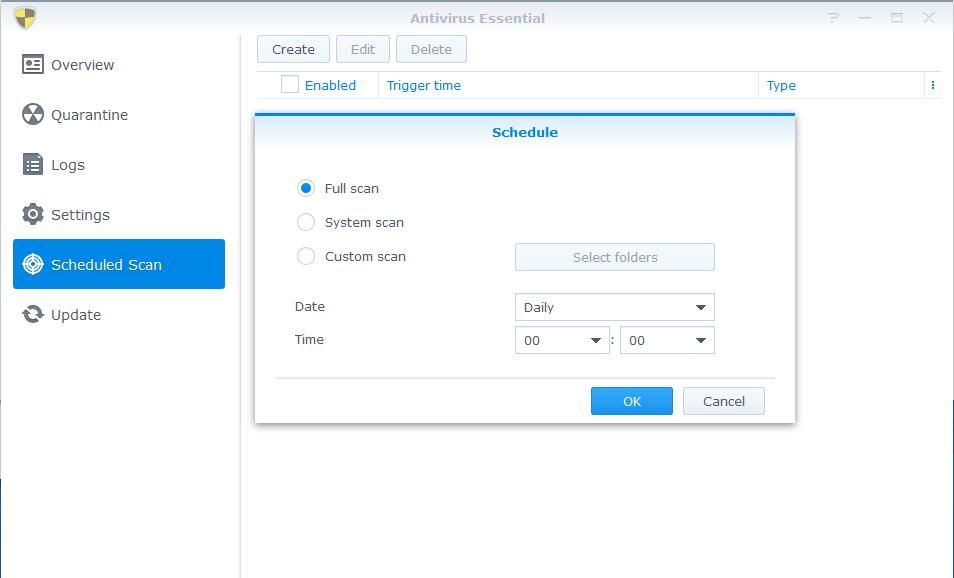This screenshot has width=954, height=578.
Task: Minimize the Antivirus Essential window
Action: pyautogui.click(x=865, y=18)
